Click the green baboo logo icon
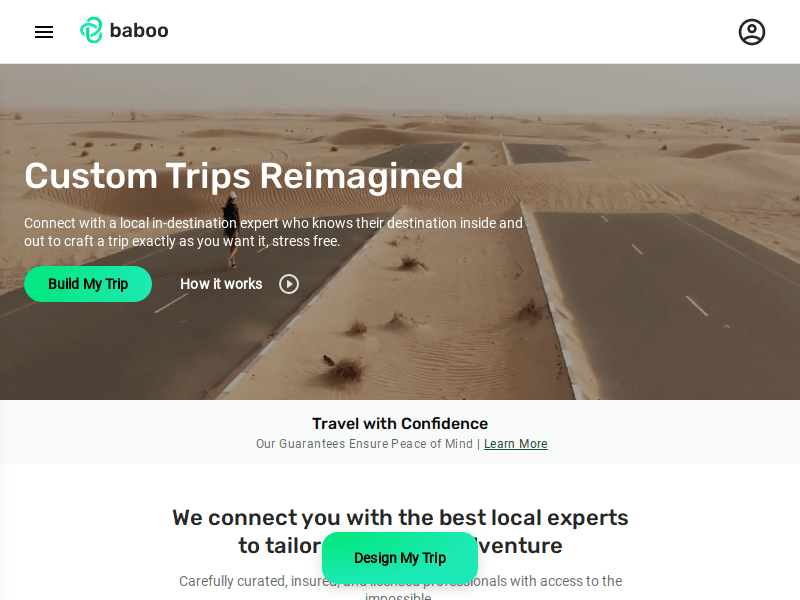The width and height of the screenshot is (800, 600). [91, 31]
